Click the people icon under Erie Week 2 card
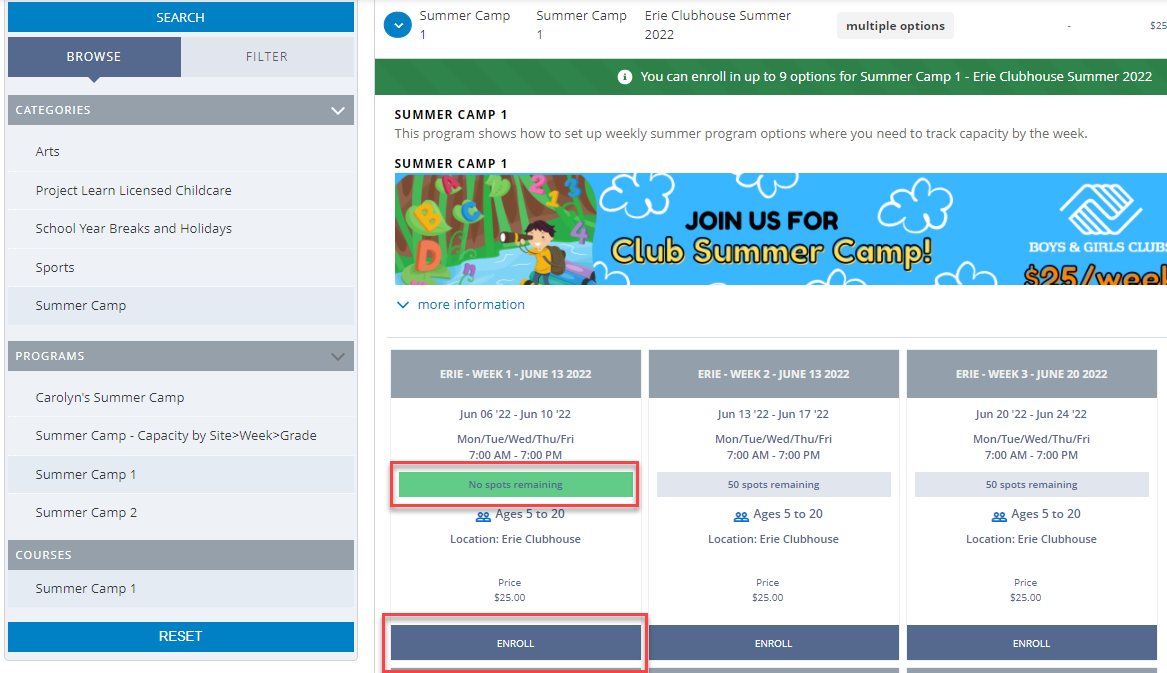 [x=740, y=514]
